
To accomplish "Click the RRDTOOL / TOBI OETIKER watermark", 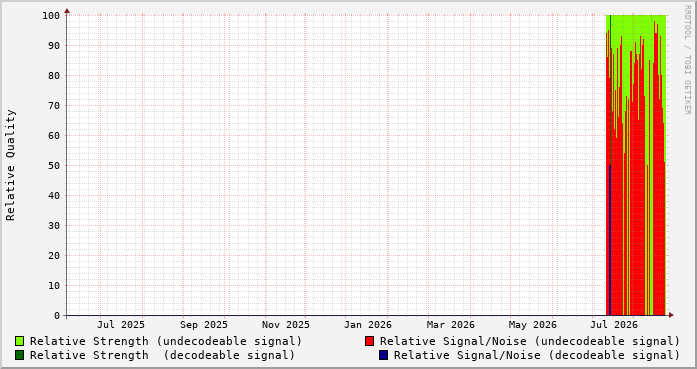I will [x=687, y=60].
